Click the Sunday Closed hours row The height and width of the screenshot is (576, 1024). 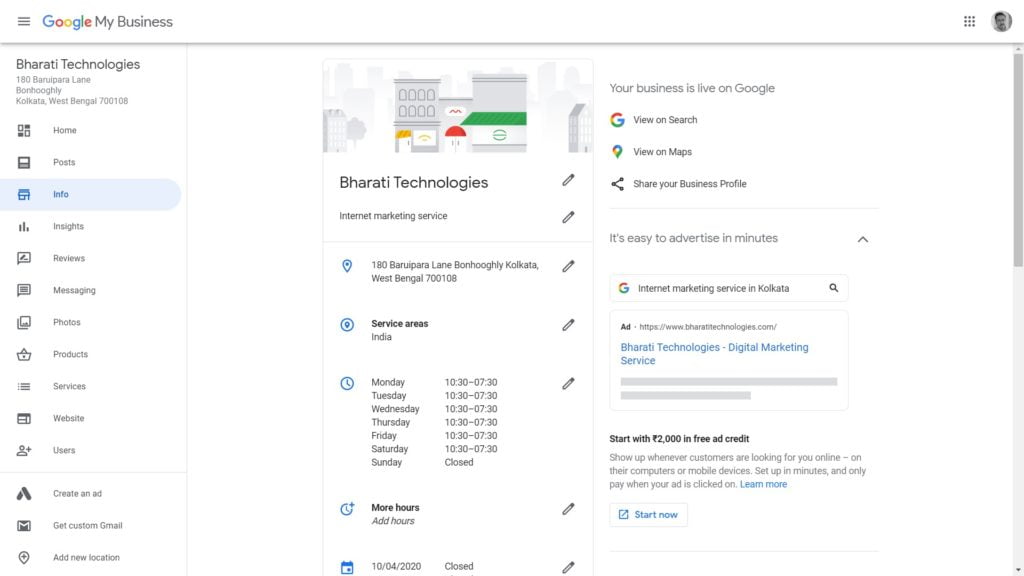[x=422, y=462]
